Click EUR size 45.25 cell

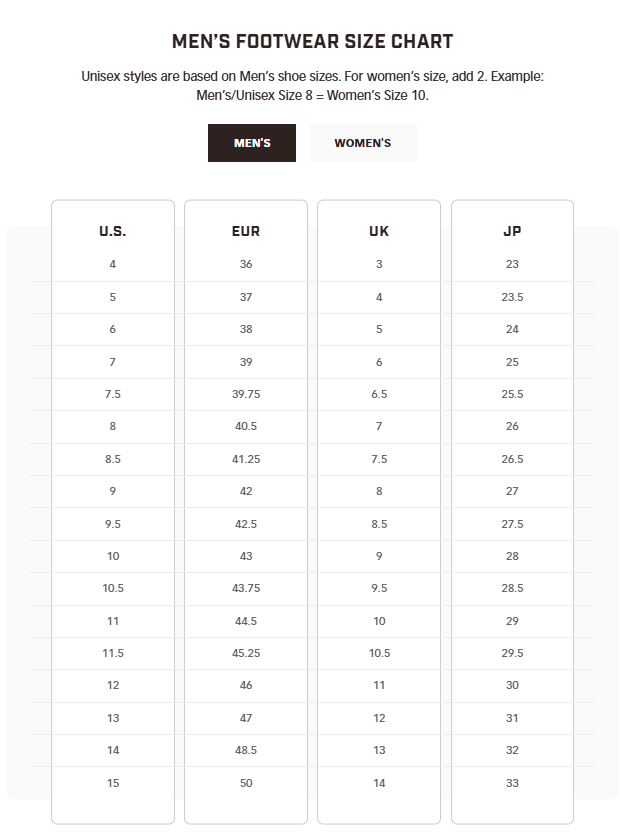[246, 653]
